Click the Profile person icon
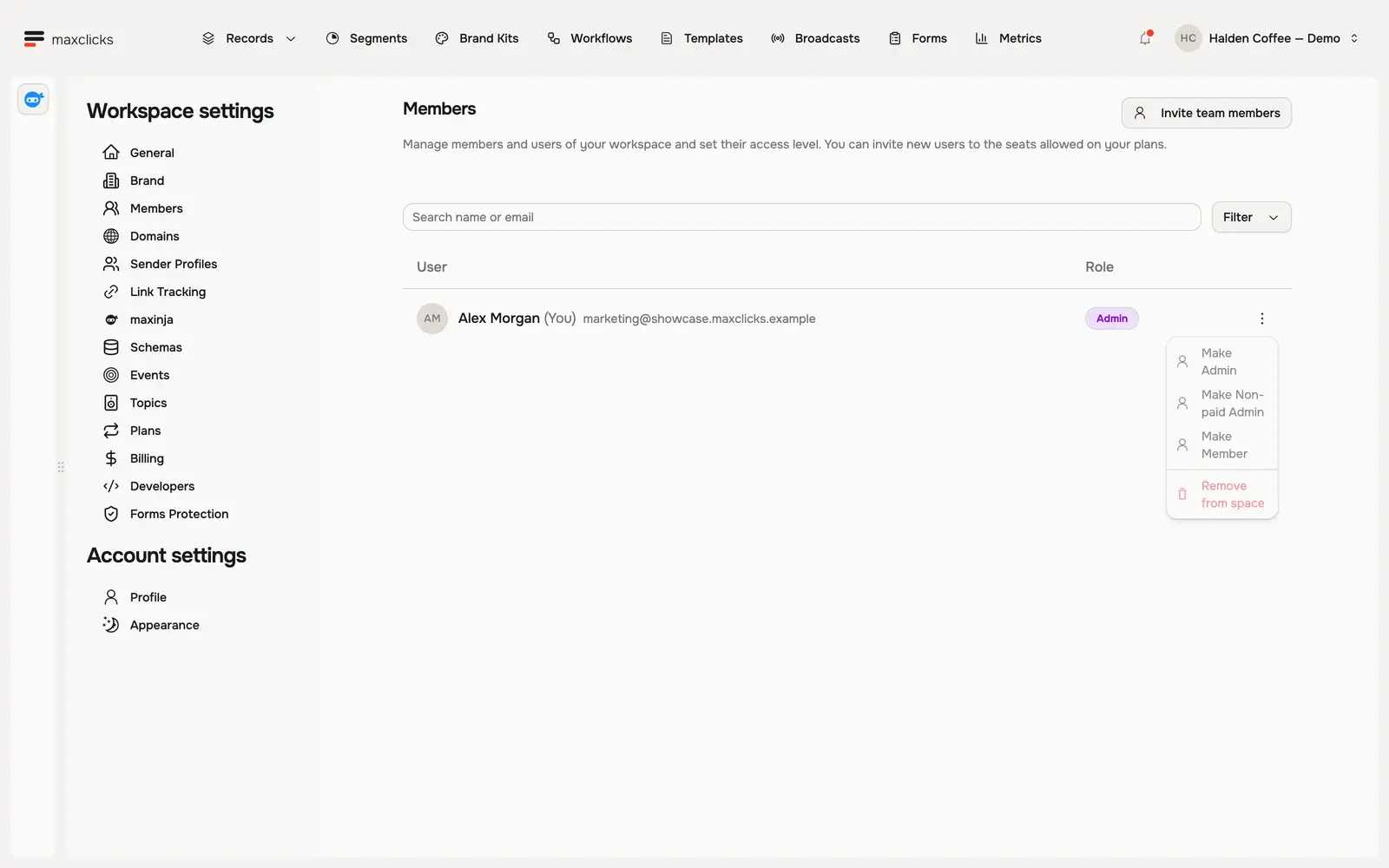Viewport: 1389px width, 868px height. (111, 597)
